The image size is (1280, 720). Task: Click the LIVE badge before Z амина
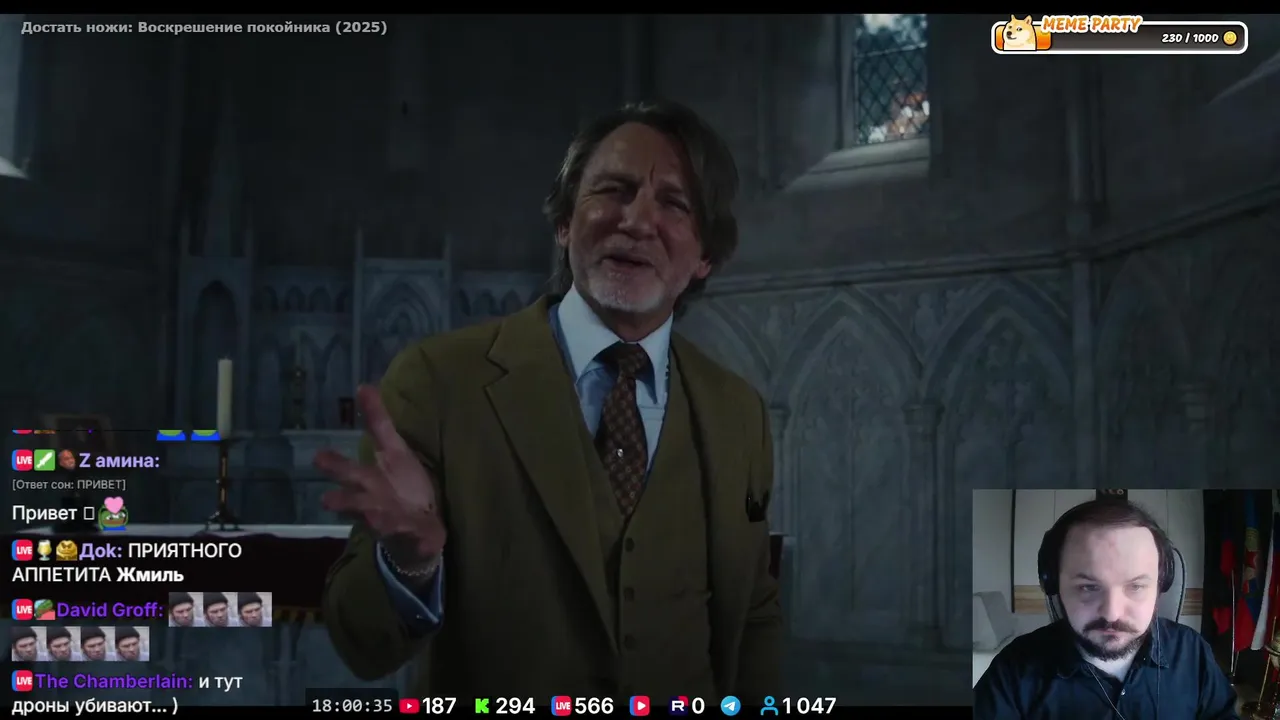click(23, 460)
